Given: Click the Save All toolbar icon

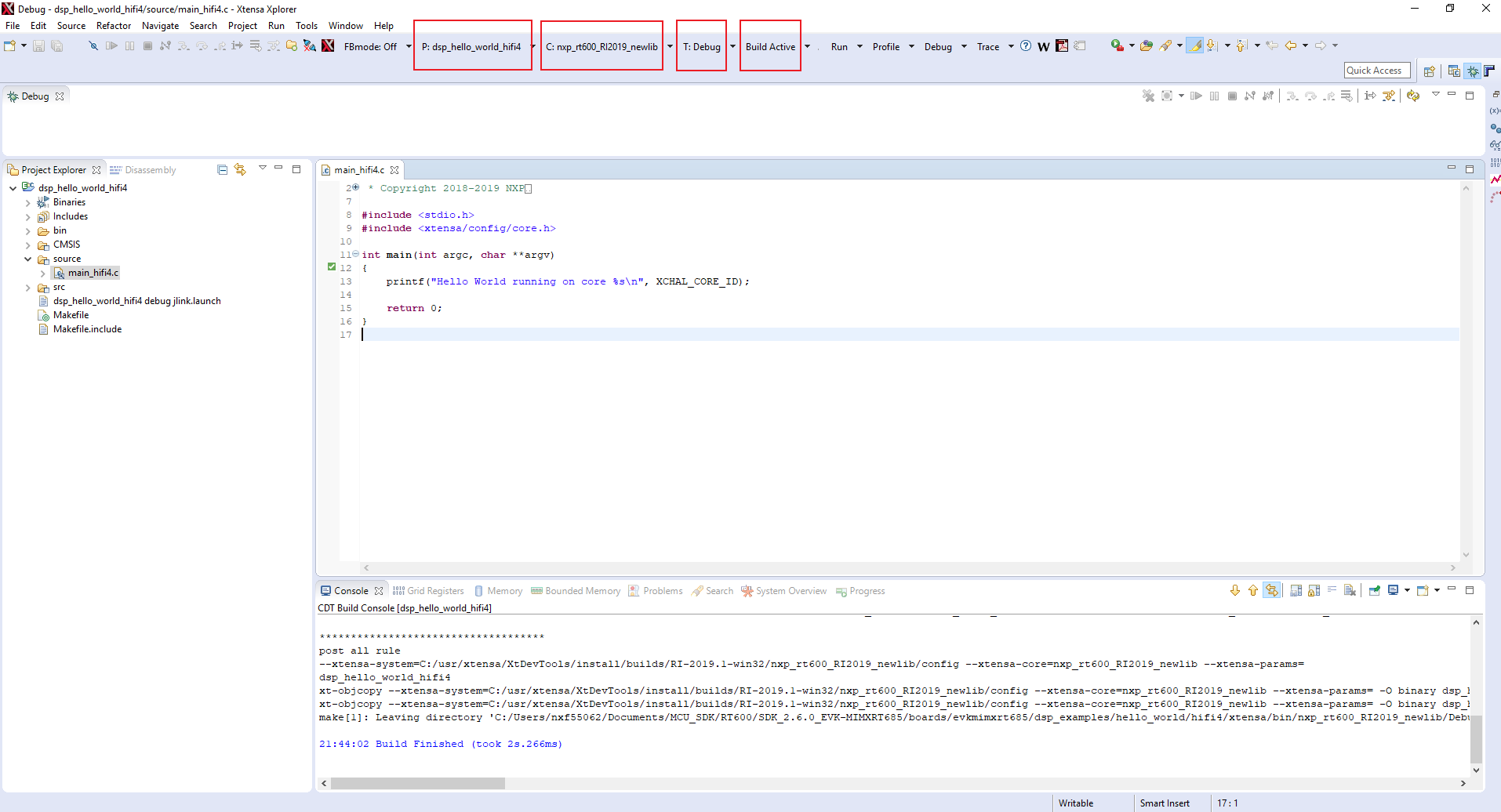Looking at the screenshot, I should coord(56,46).
